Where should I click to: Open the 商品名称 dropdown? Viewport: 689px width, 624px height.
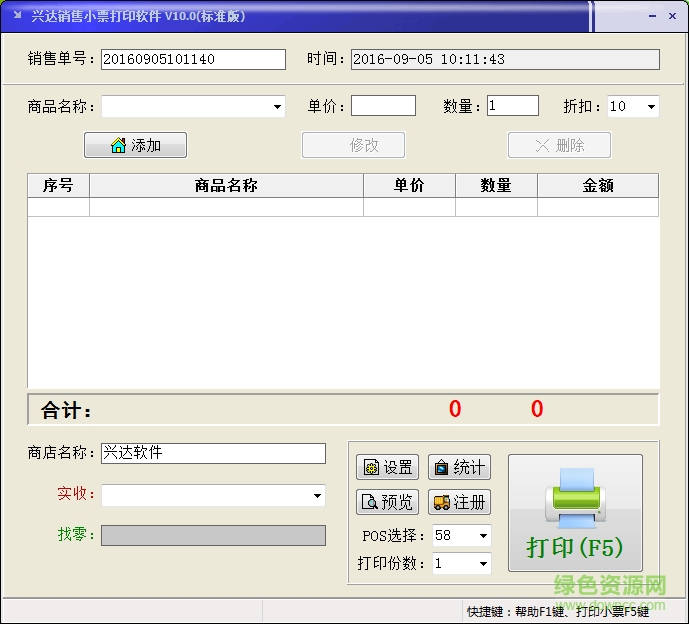pos(277,106)
